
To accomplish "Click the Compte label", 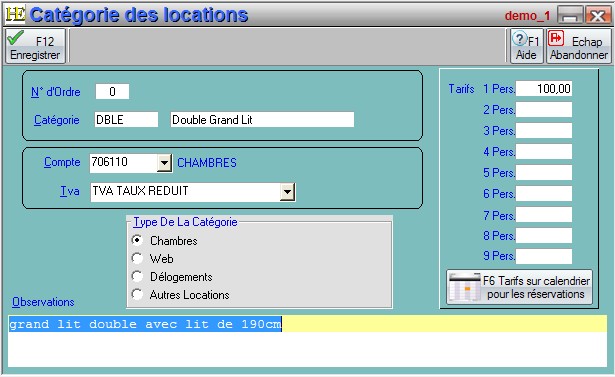I will click(x=62, y=162).
